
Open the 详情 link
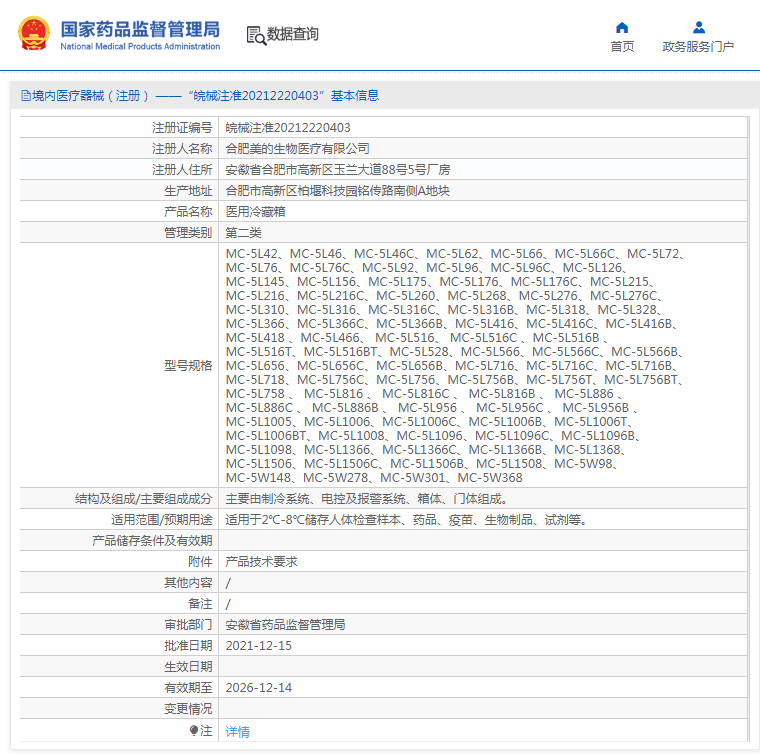pyautogui.click(x=238, y=731)
